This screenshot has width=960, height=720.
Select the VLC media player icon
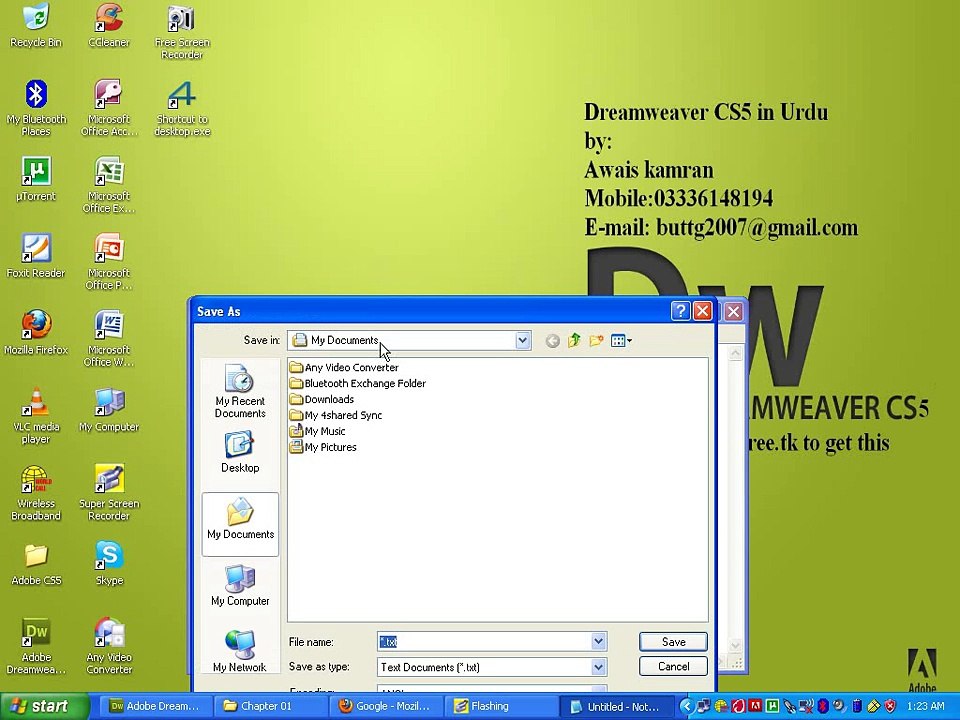click(x=36, y=416)
